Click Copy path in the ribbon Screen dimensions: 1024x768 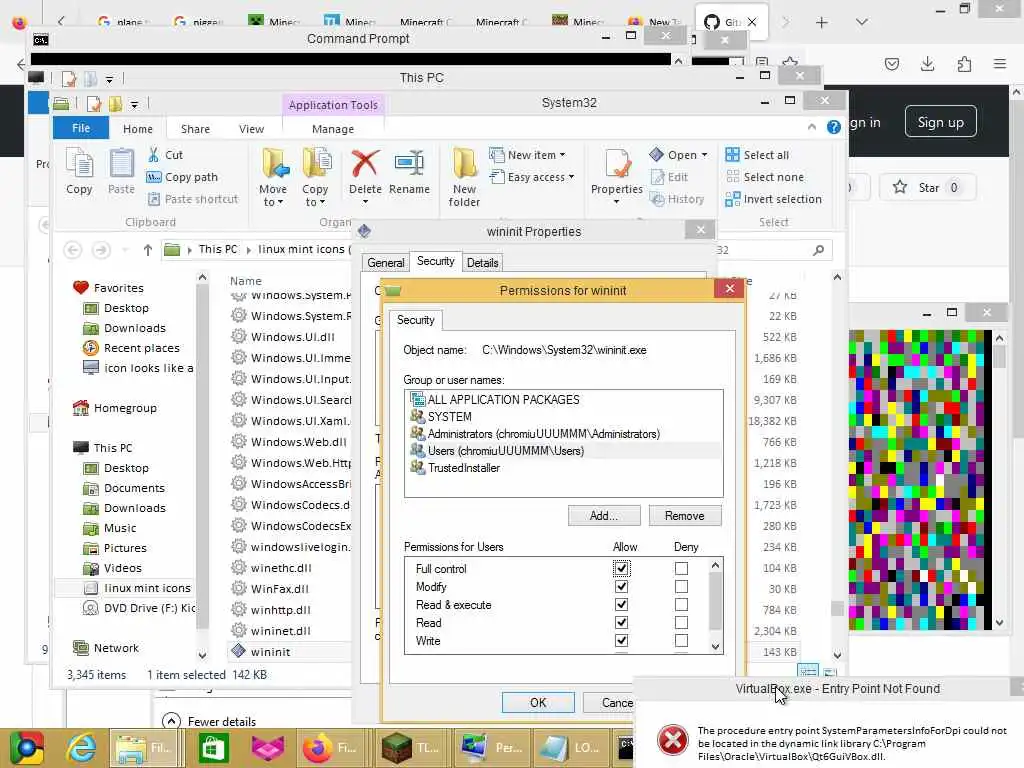tap(183, 177)
